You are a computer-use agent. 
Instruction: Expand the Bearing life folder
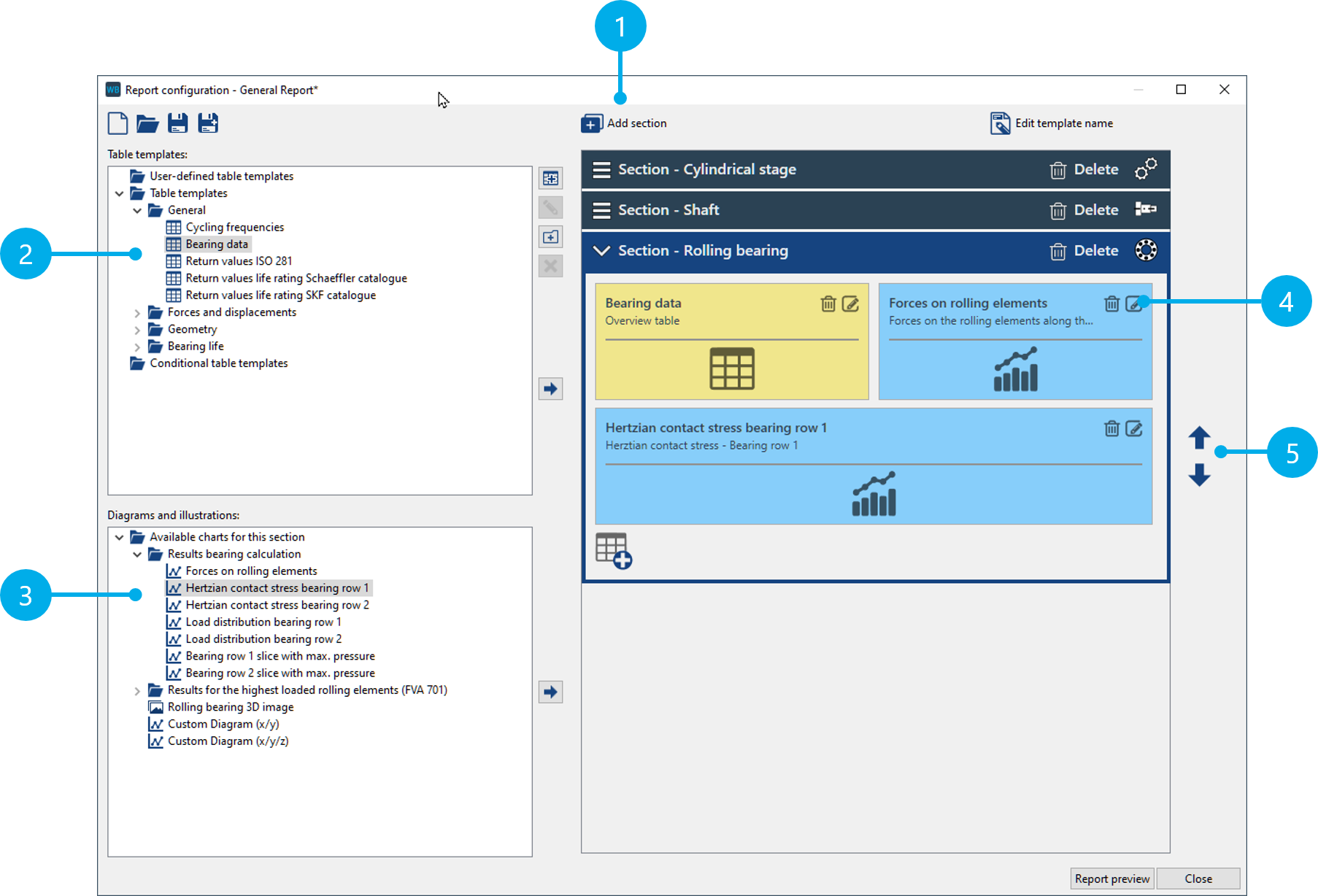click(x=137, y=347)
